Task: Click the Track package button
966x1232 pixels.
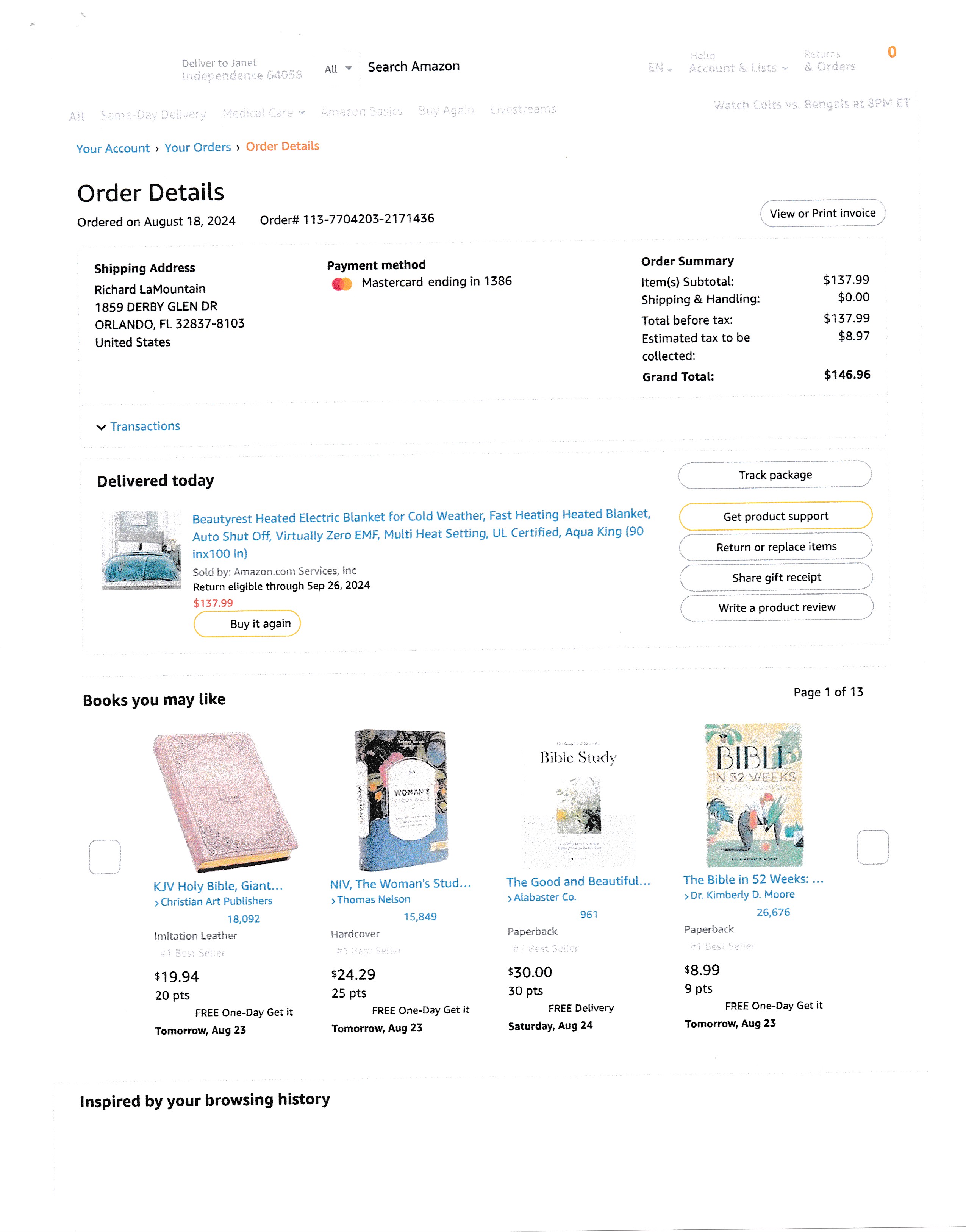Action: (x=775, y=475)
